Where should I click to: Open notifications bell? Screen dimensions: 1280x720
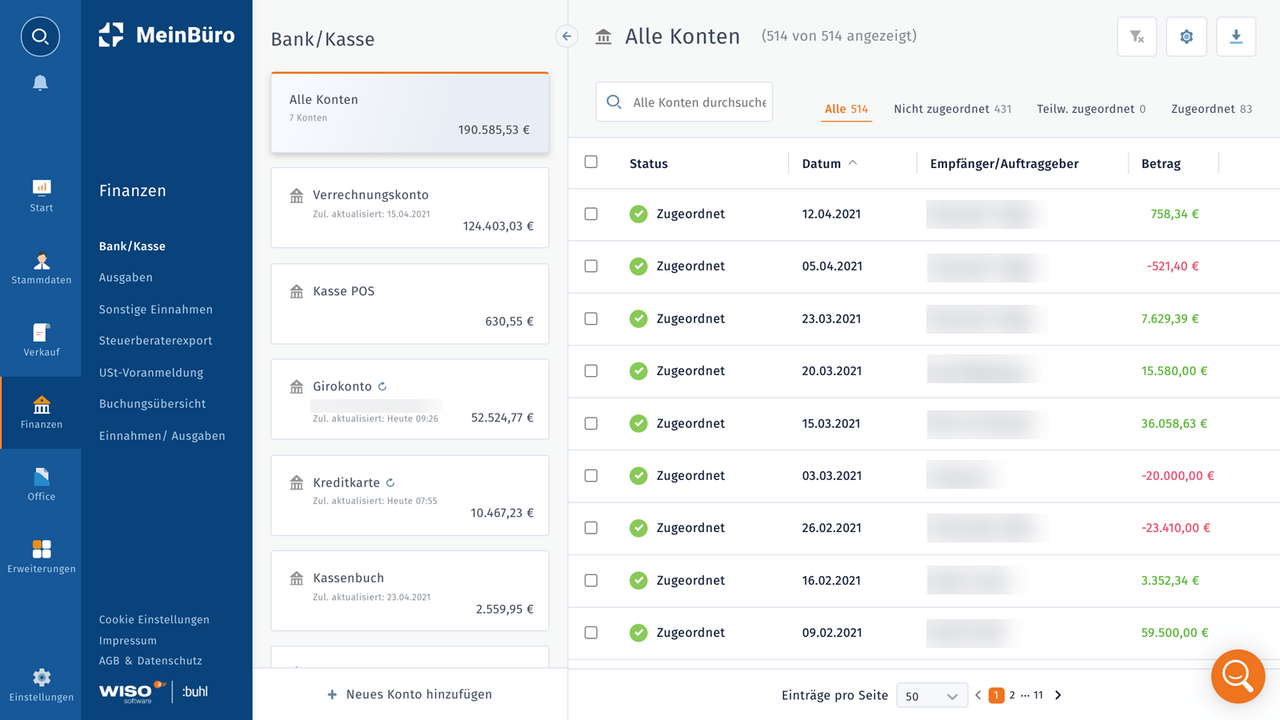point(40,83)
